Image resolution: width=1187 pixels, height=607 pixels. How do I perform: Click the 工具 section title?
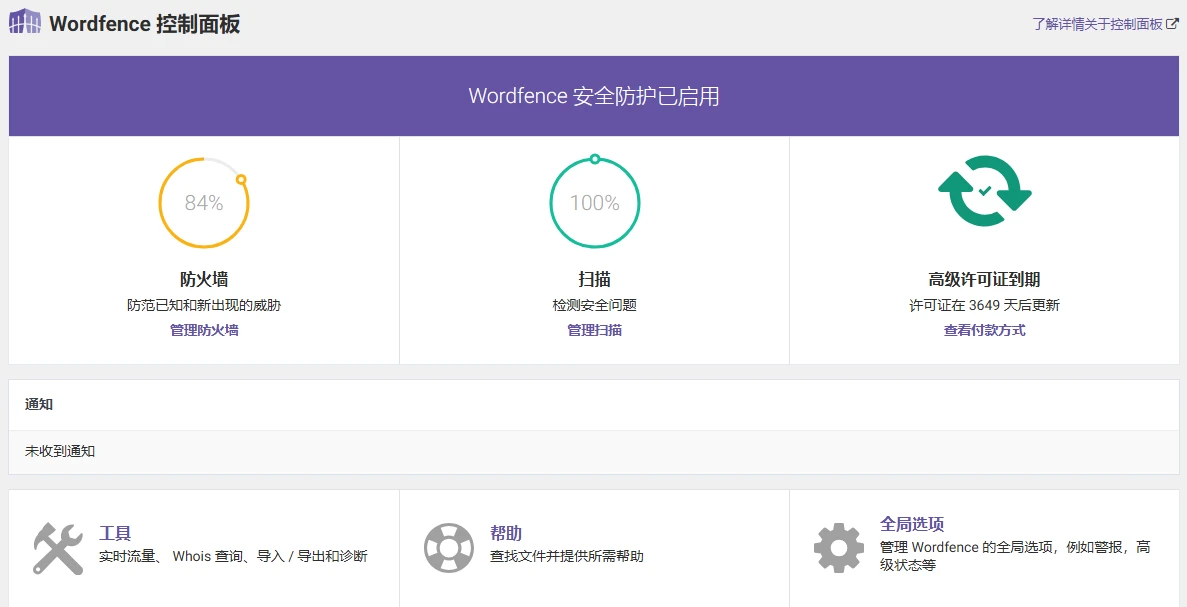pos(117,533)
